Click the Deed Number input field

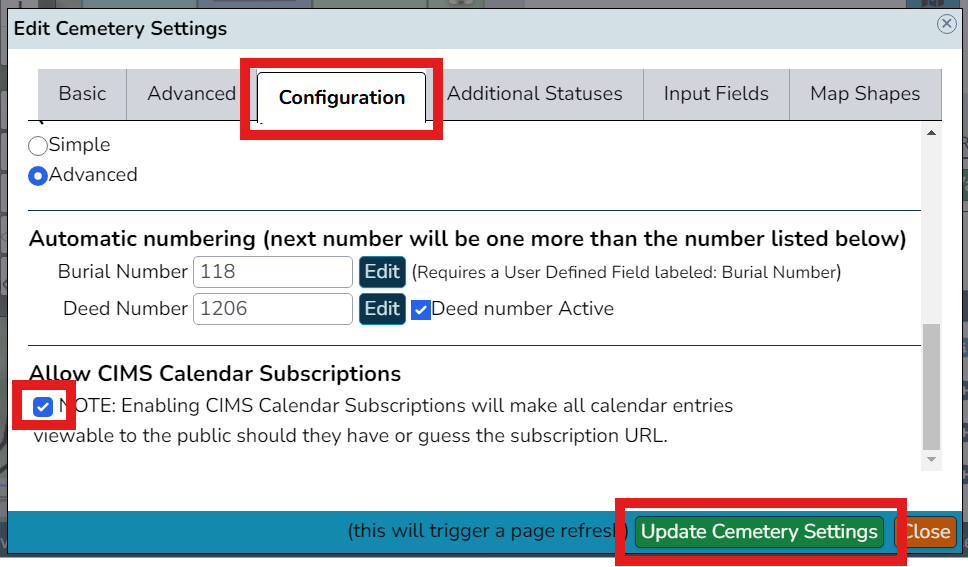click(x=273, y=309)
